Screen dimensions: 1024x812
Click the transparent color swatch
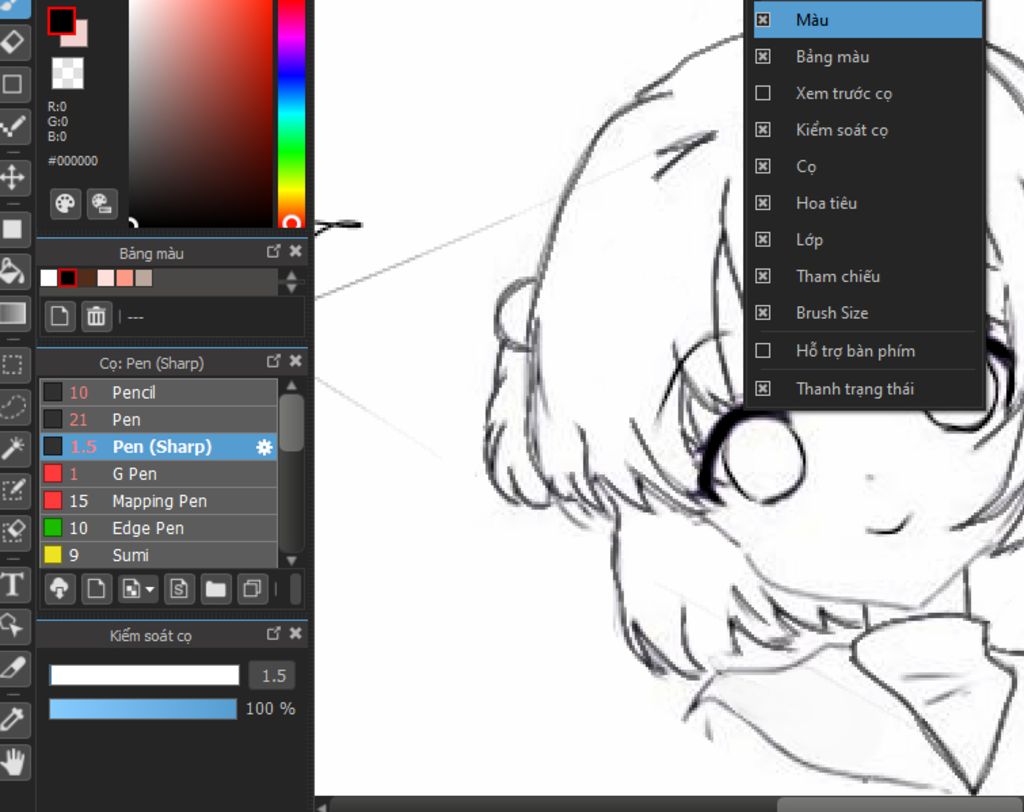click(67, 73)
